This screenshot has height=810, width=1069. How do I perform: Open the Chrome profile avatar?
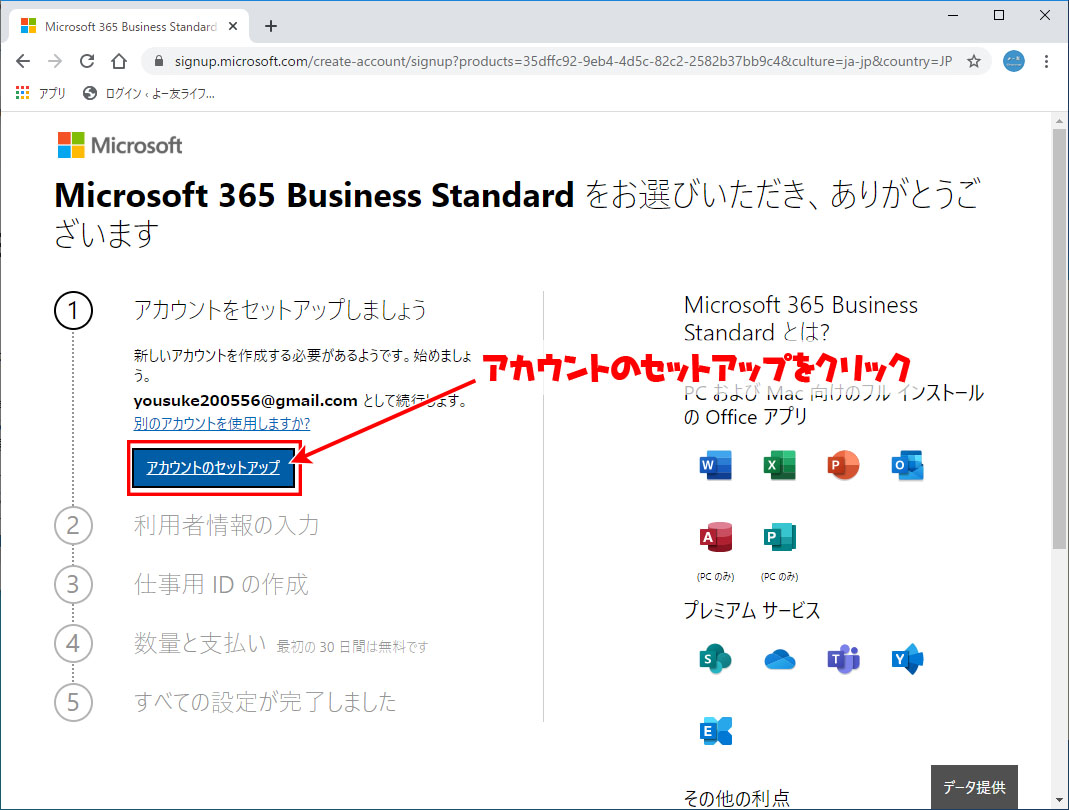click(1014, 61)
